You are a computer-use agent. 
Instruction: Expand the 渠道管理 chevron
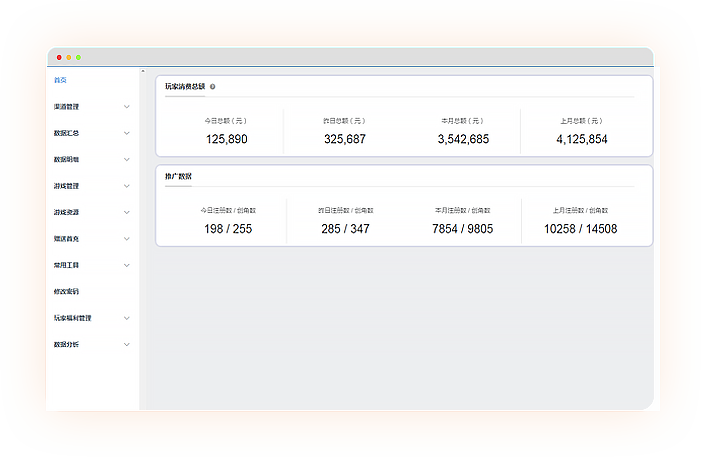click(x=127, y=106)
